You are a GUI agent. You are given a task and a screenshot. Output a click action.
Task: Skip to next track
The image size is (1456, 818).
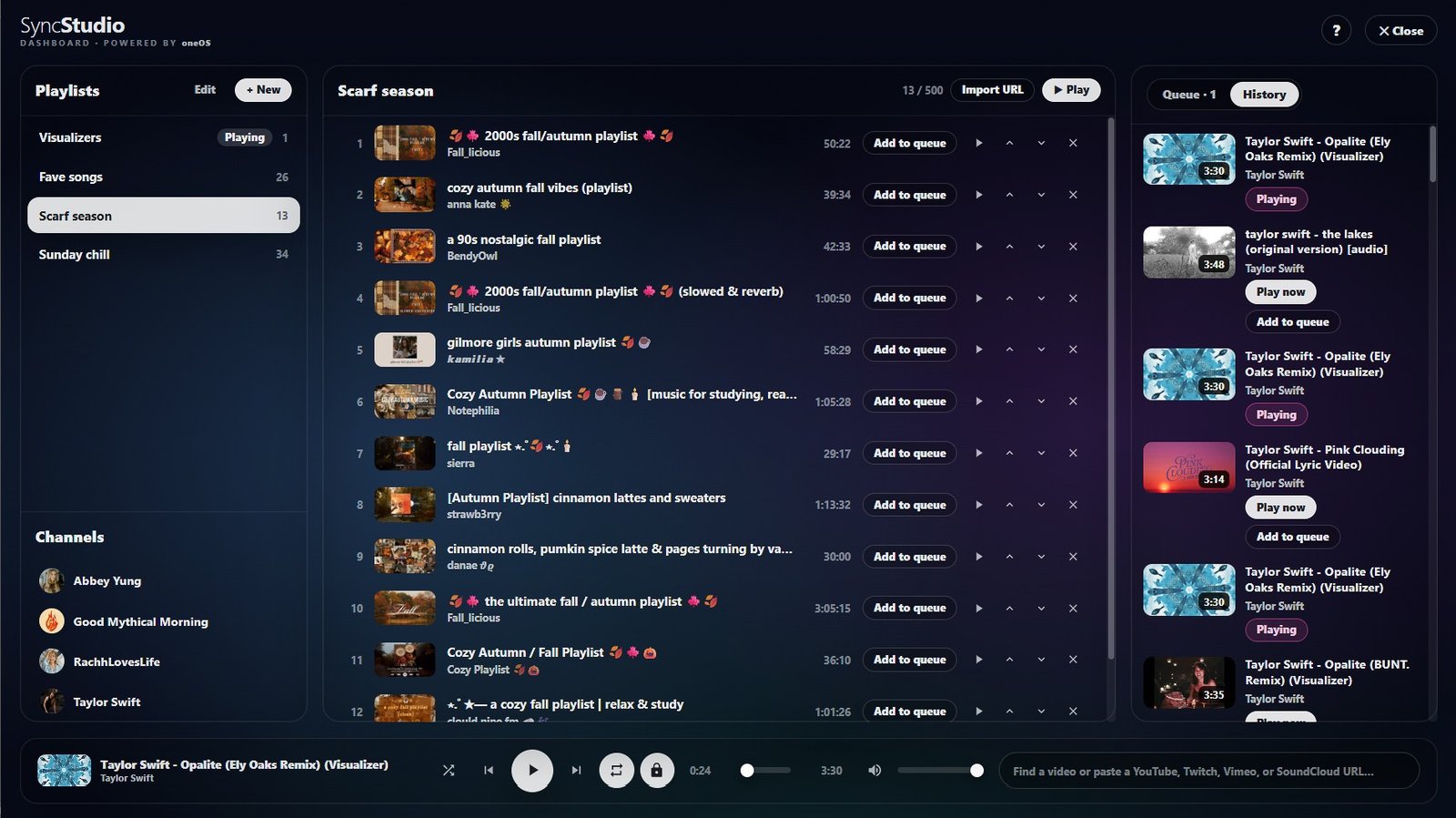576,771
